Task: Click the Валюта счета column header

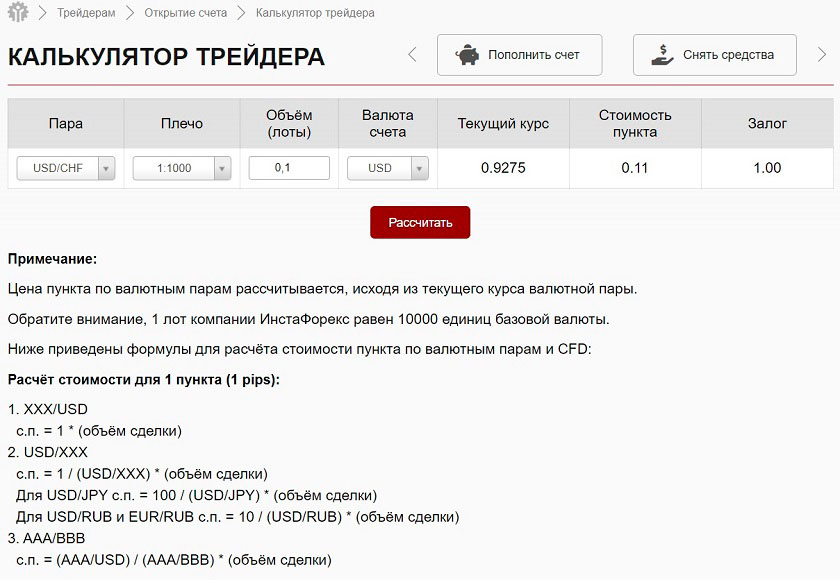Action: [x=388, y=124]
